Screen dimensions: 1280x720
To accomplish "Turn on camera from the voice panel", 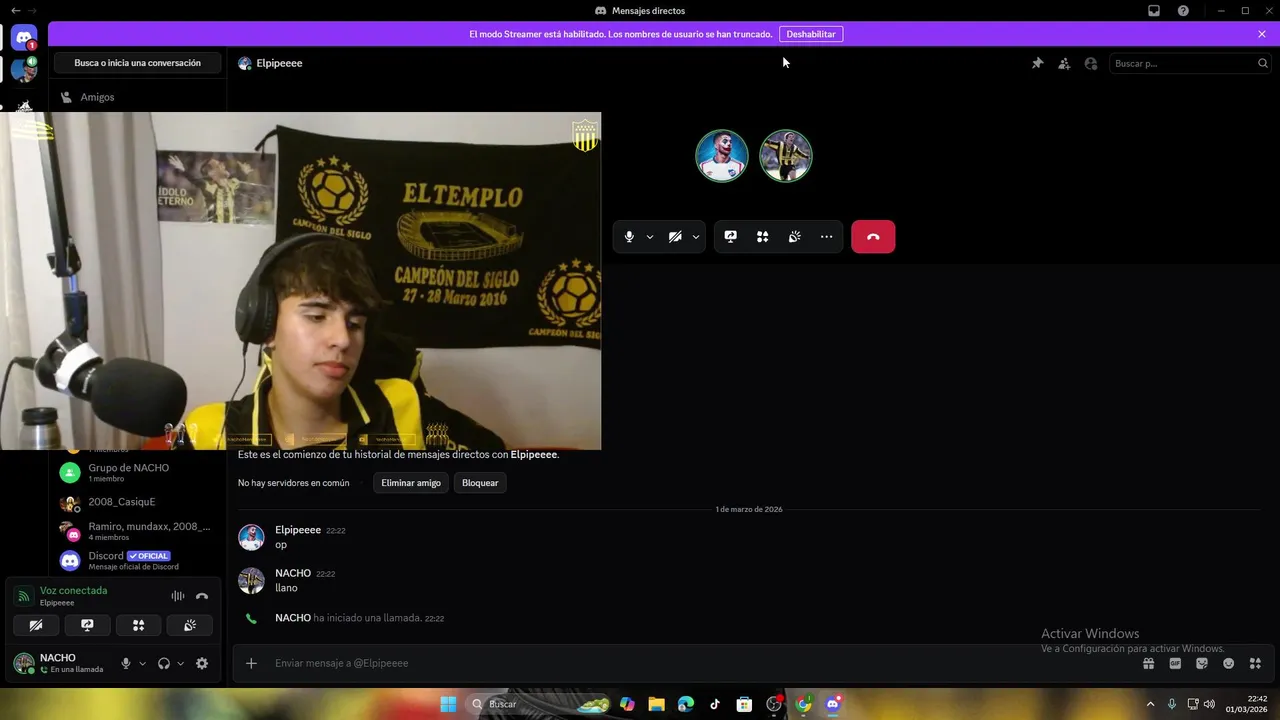I will point(36,626).
